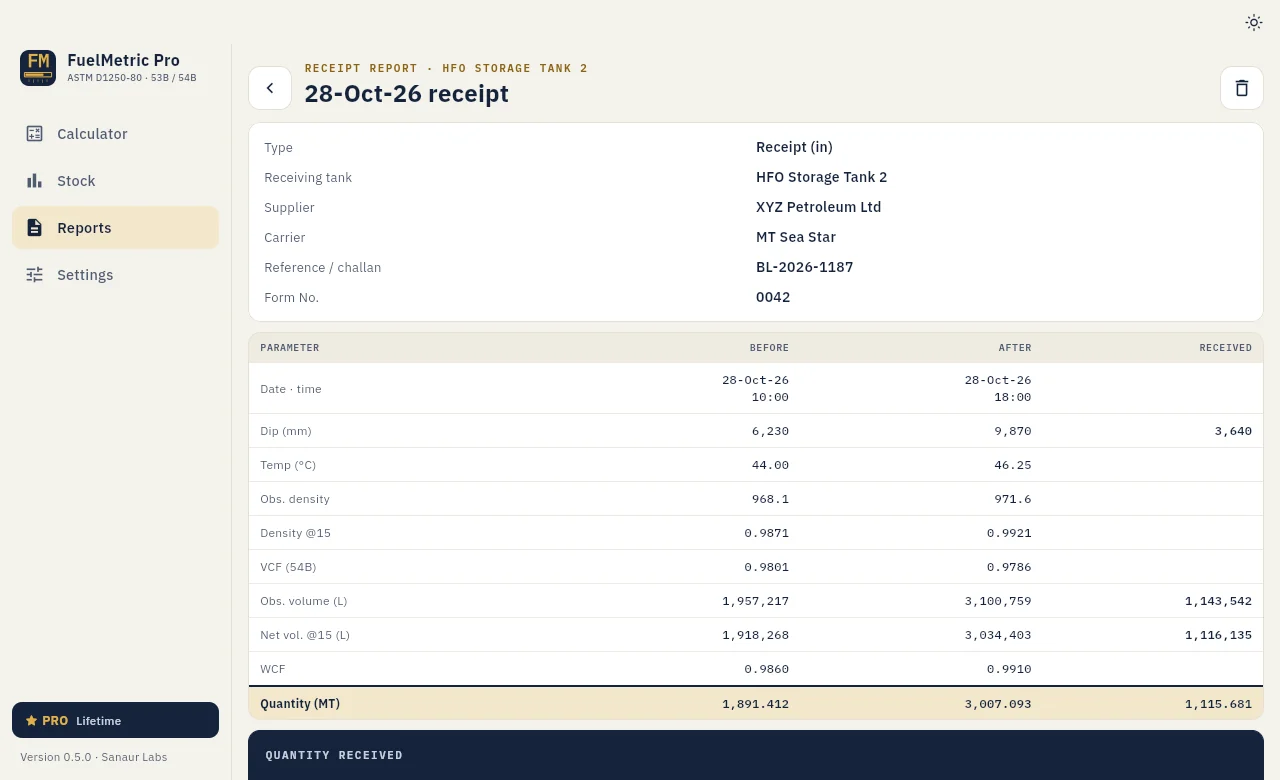Click the Reports document icon
Viewport: 1280px width, 780px height.
(x=35, y=228)
